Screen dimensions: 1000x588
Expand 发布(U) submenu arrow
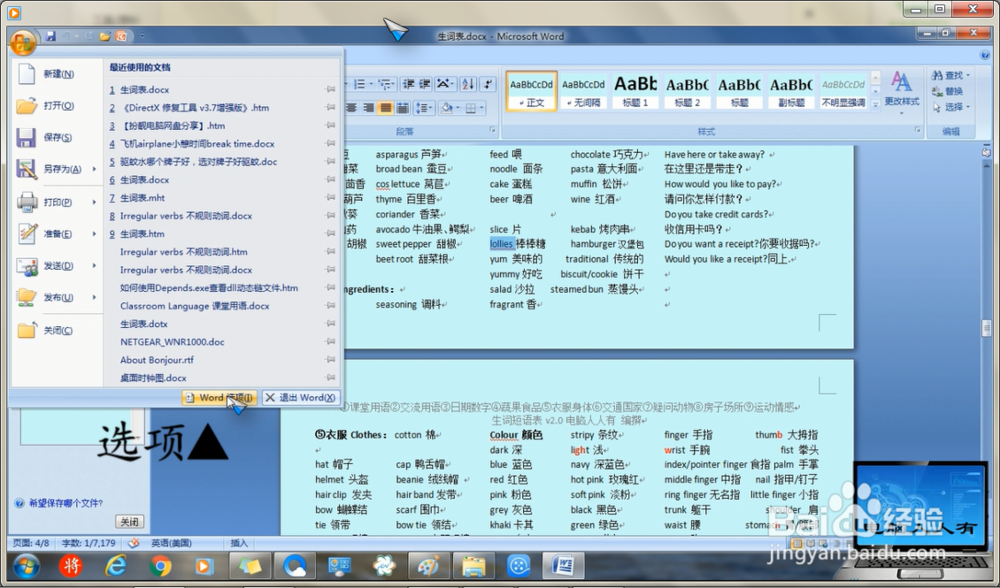point(94,297)
